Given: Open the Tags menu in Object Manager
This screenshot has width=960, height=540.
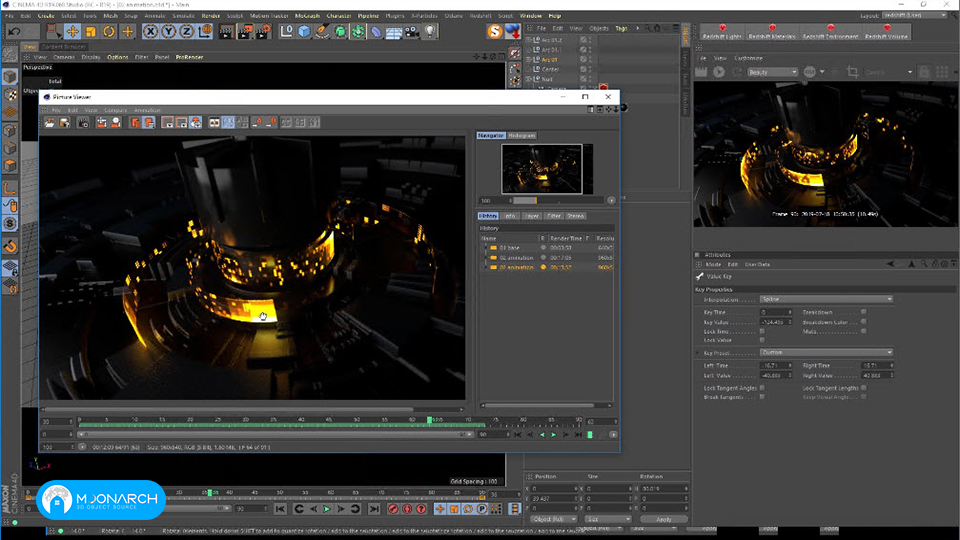Looking at the screenshot, I should point(621,28).
